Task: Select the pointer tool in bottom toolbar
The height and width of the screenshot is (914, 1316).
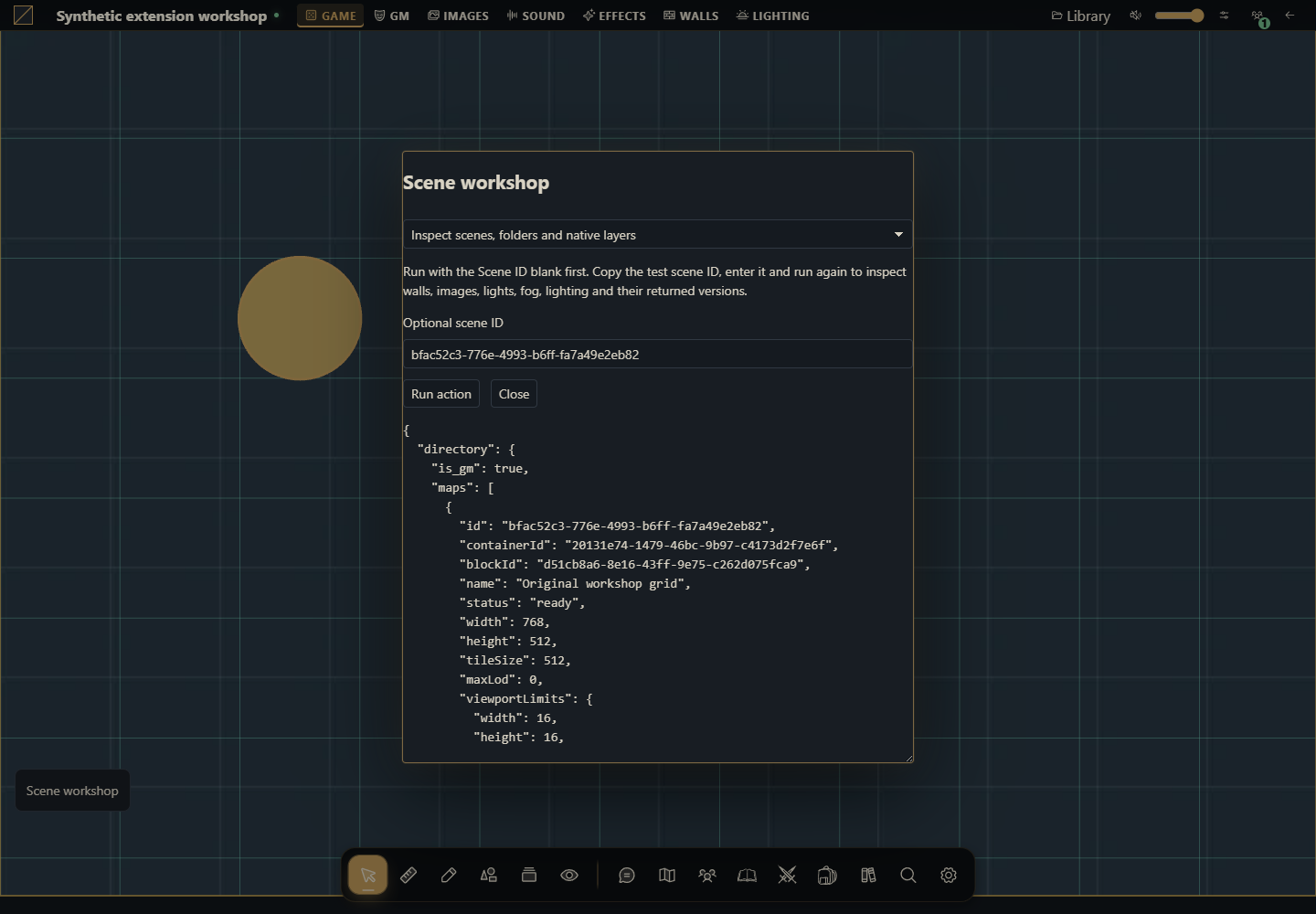Action: click(368, 876)
